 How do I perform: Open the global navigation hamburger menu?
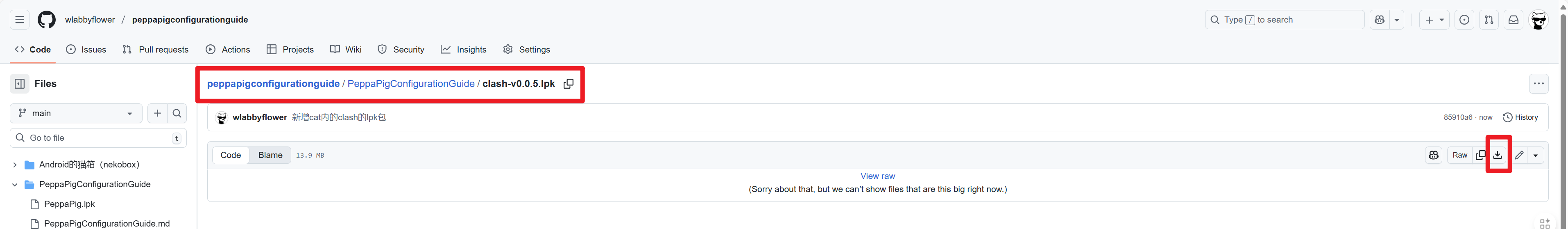(x=20, y=20)
